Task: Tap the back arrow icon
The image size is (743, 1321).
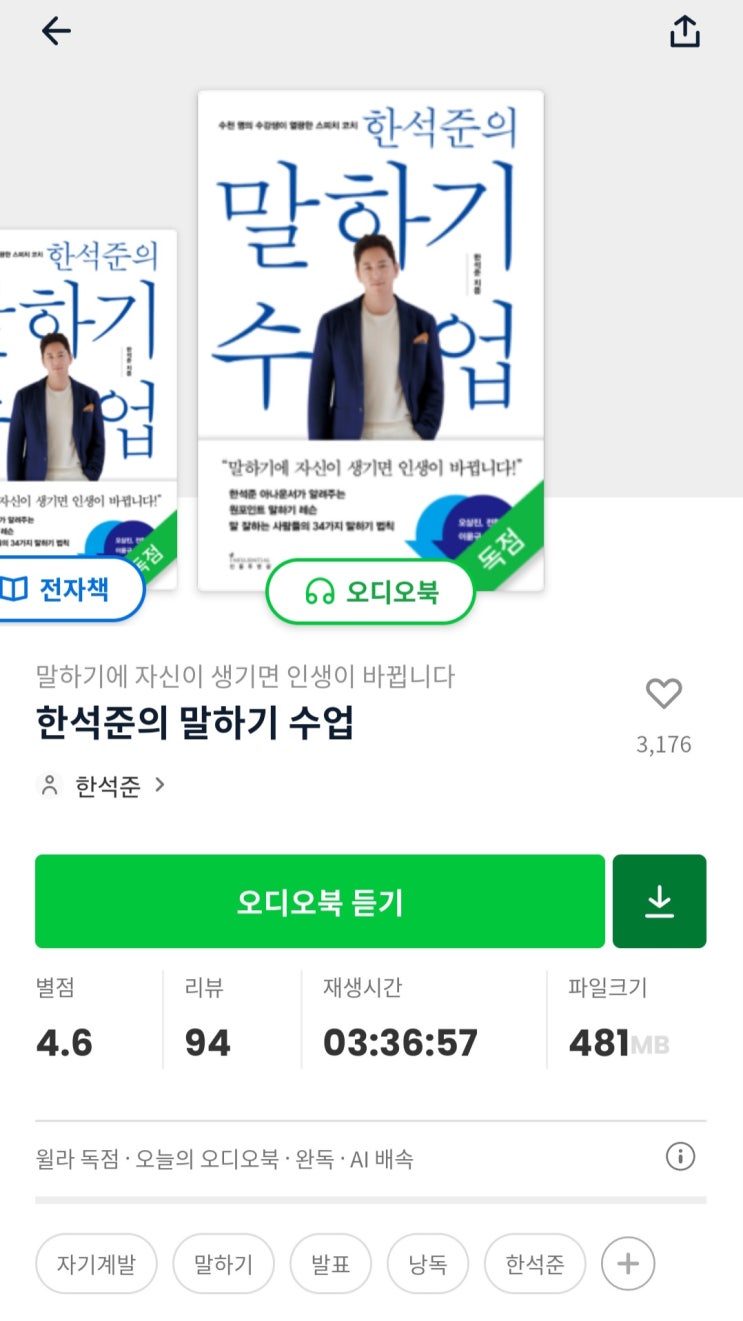Action: tap(56, 32)
